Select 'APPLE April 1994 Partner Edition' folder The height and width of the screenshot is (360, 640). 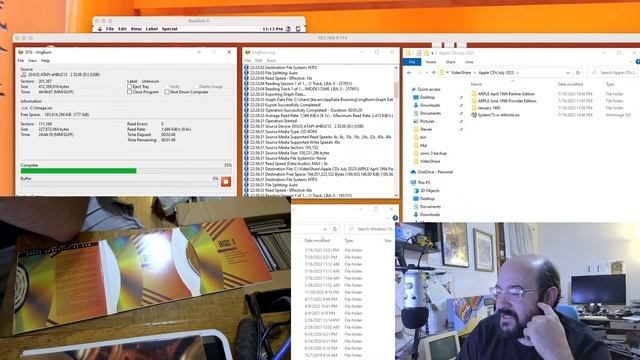(506, 94)
